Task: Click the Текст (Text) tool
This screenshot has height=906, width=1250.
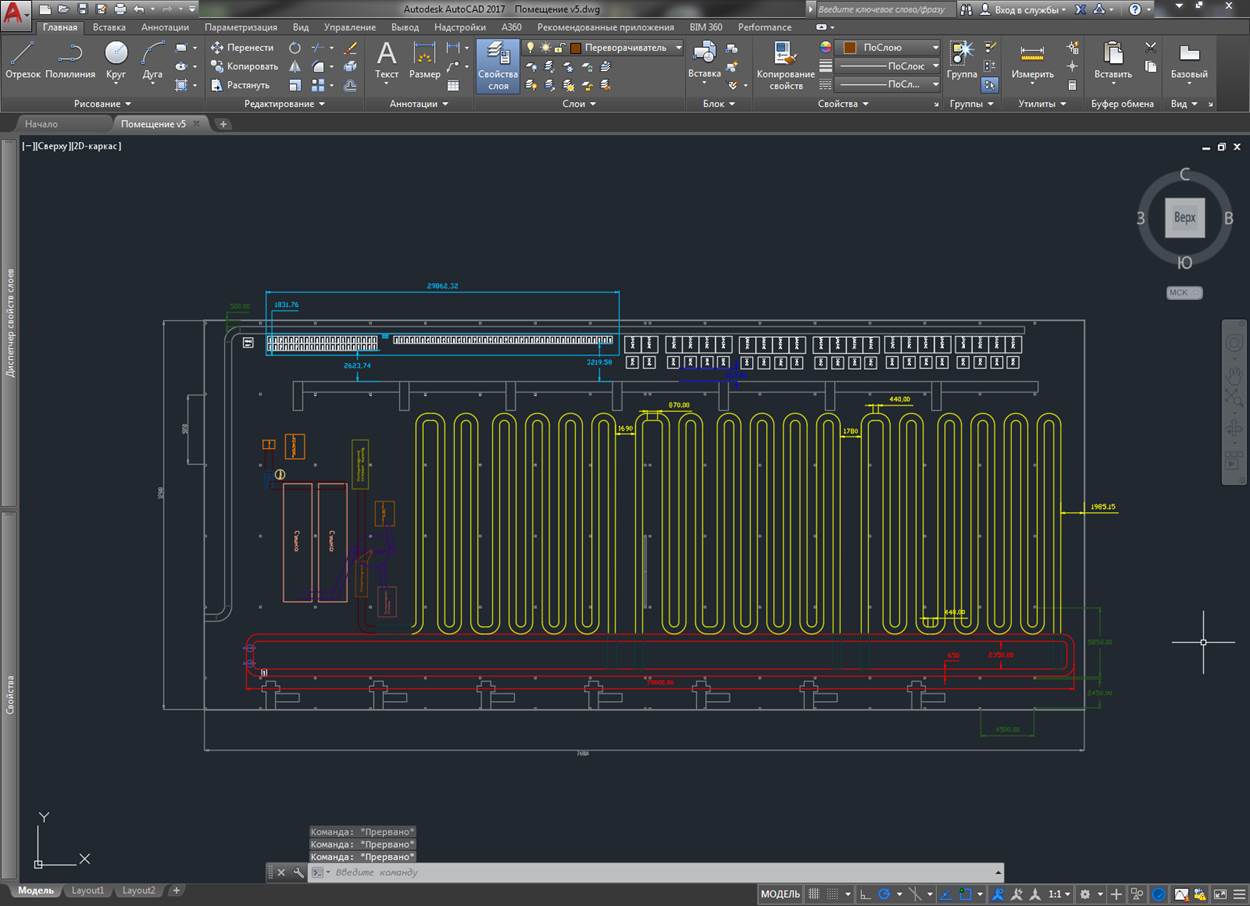Action: (386, 60)
